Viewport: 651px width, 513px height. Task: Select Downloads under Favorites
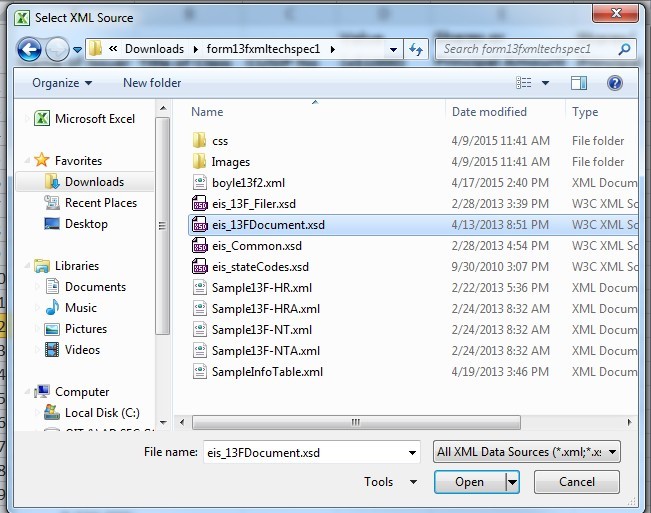click(85, 182)
